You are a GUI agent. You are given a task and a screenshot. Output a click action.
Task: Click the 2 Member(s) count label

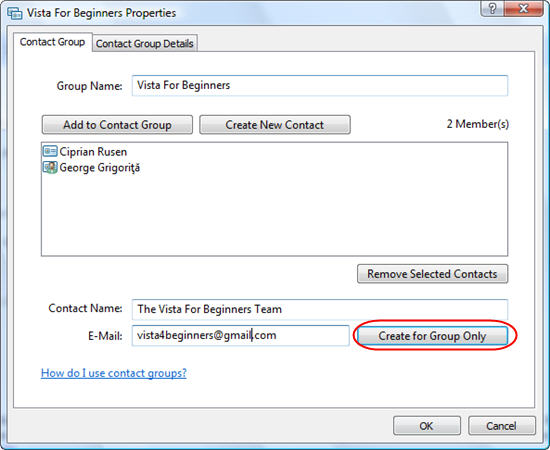[477, 124]
